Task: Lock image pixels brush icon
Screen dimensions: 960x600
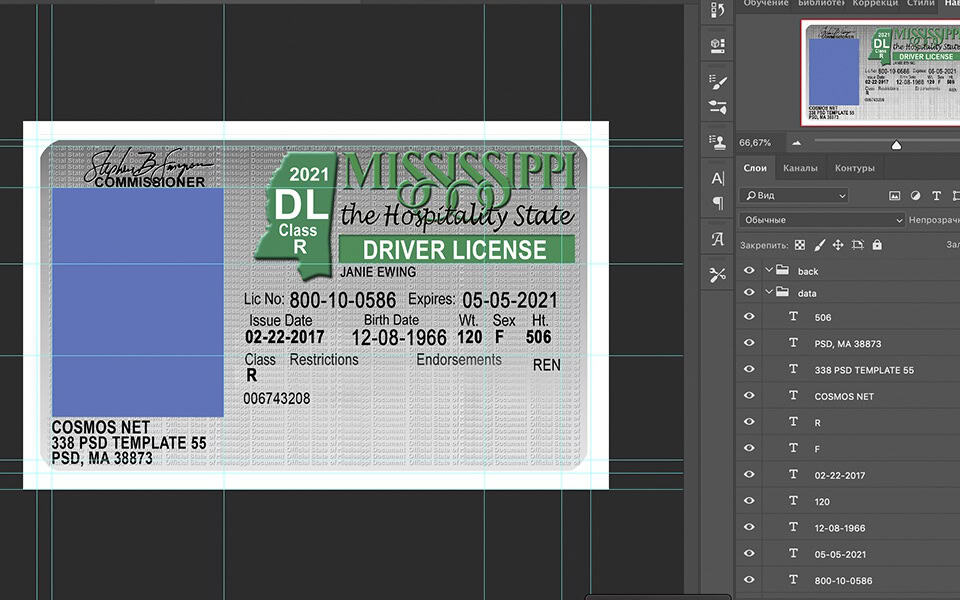Action: pos(819,245)
